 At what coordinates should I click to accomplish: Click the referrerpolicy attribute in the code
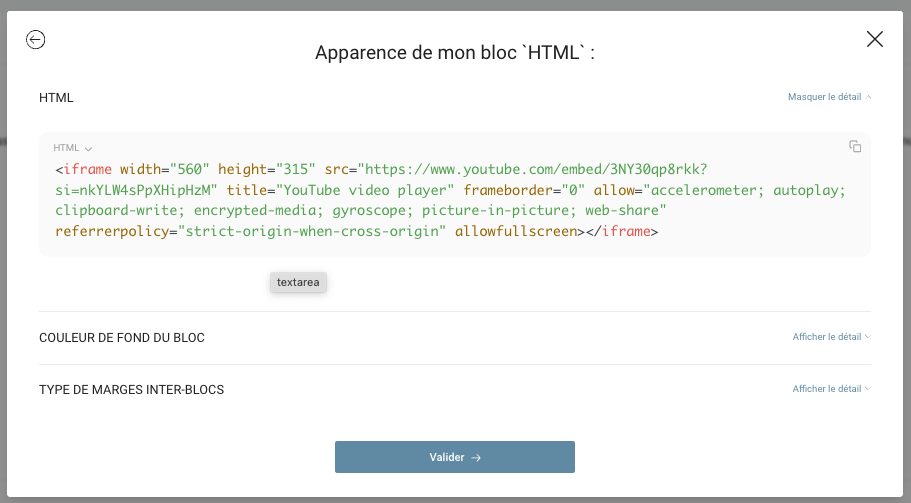point(112,231)
